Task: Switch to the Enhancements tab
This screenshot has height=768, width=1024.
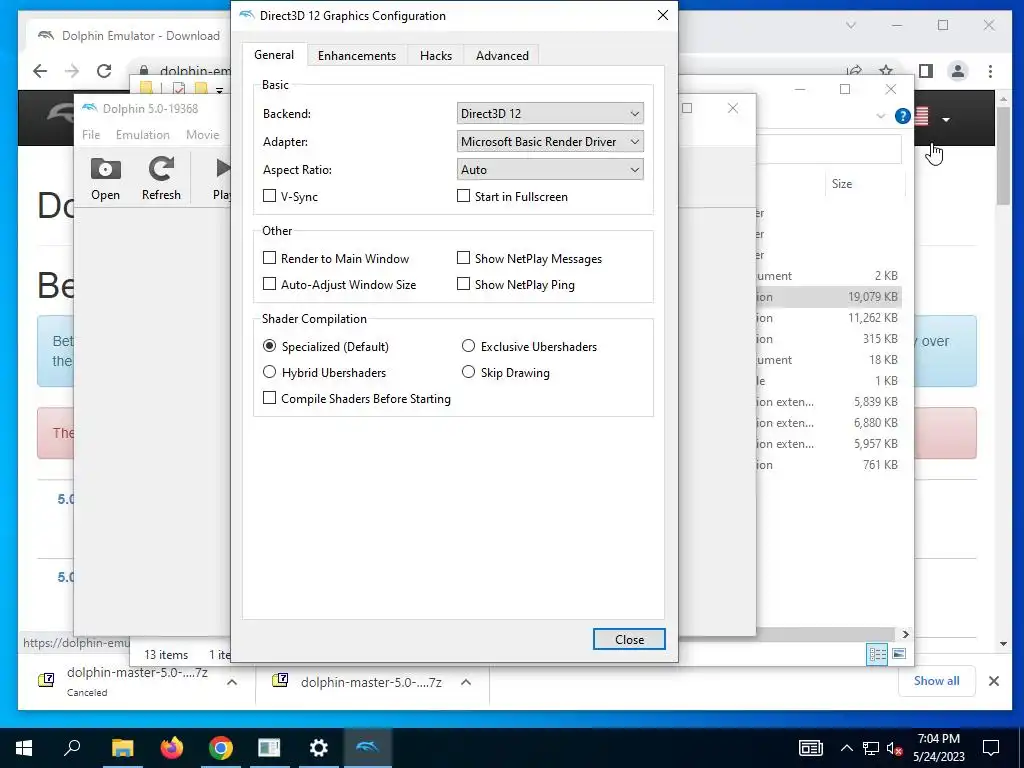Action: (357, 56)
